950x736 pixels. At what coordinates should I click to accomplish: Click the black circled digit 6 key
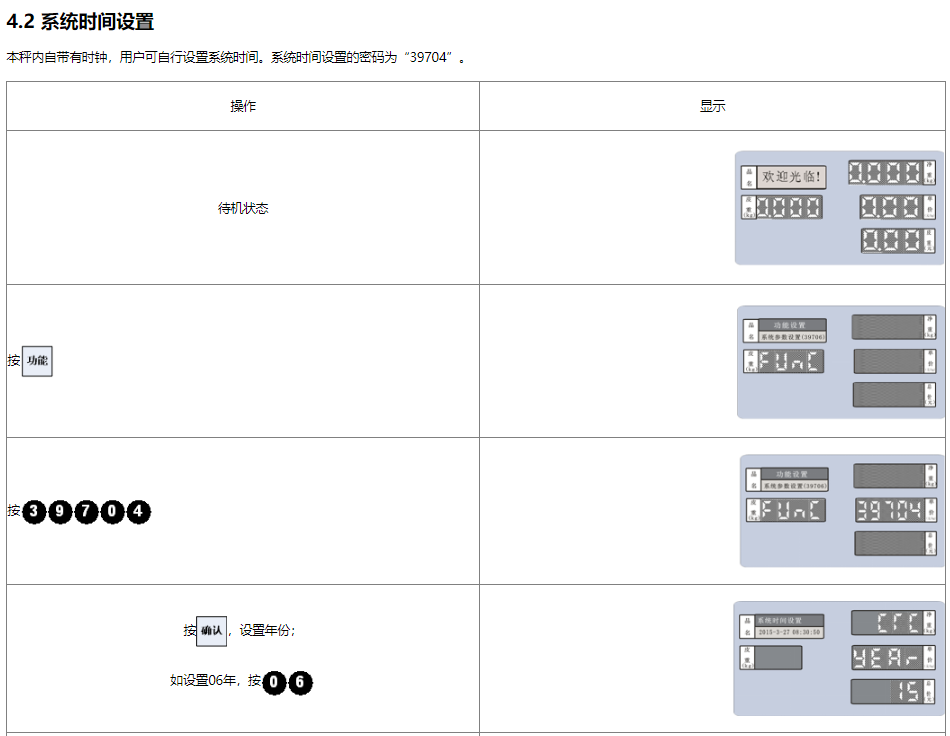click(301, 682)
